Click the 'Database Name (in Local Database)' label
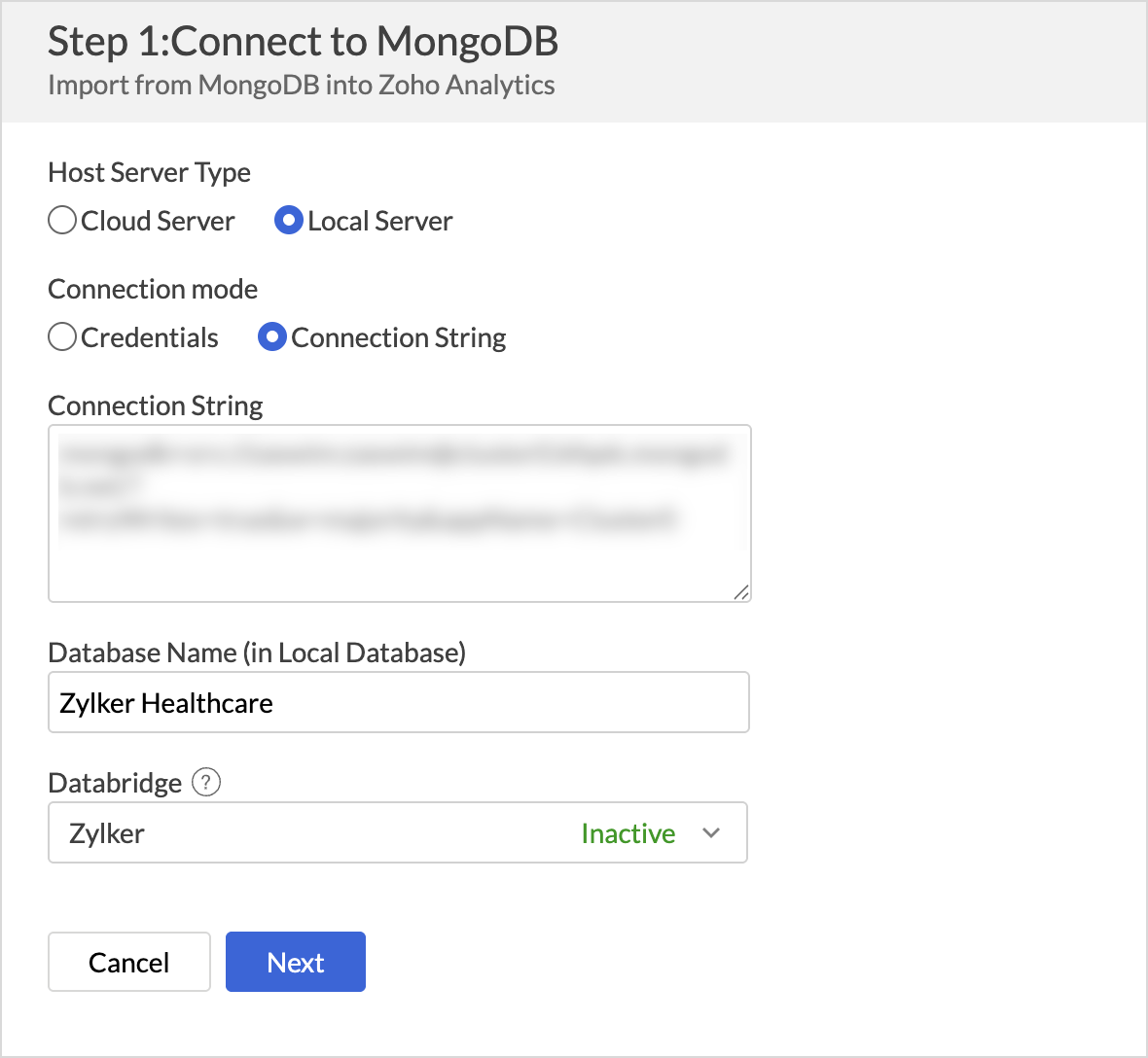The width and height of the screenshot is (1148, 1058). click(256, 652)
